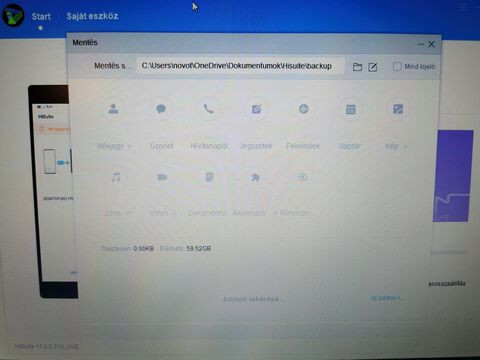This screenshot has width=480, height=360.
Task: Switch to the Start tab
Action: tap(41, 16)
